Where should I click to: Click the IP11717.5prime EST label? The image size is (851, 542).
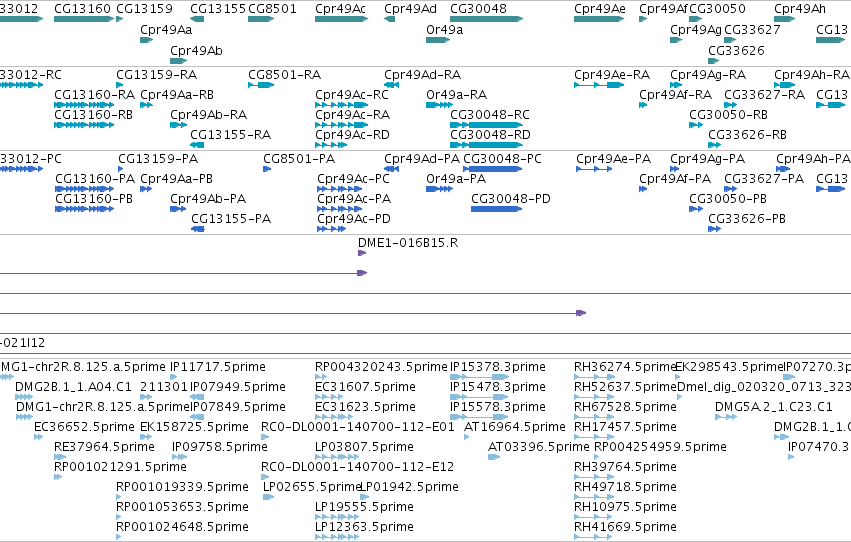click(218, 367)
